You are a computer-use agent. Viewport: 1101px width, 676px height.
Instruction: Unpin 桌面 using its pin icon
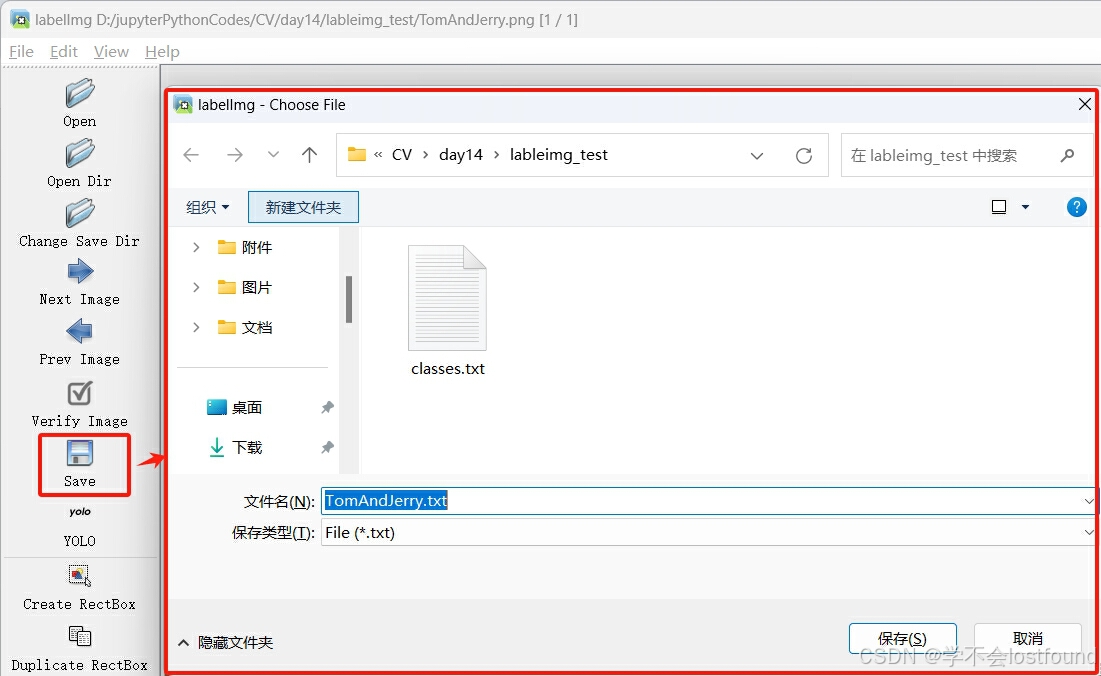click(x=327, y=407)
